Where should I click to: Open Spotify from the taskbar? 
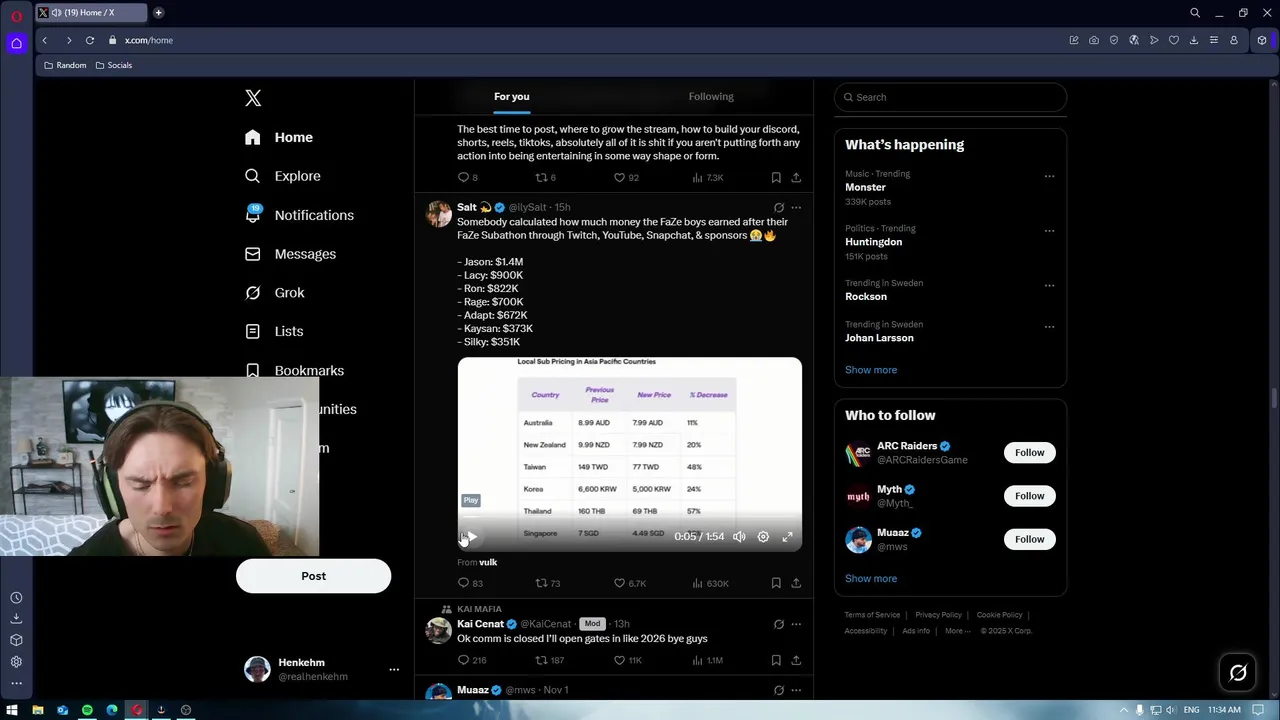(x=87, y=710)
